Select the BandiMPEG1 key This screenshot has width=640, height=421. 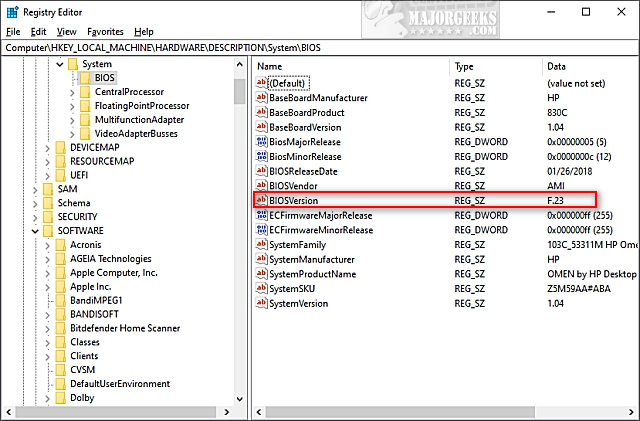tap(96, 300)
